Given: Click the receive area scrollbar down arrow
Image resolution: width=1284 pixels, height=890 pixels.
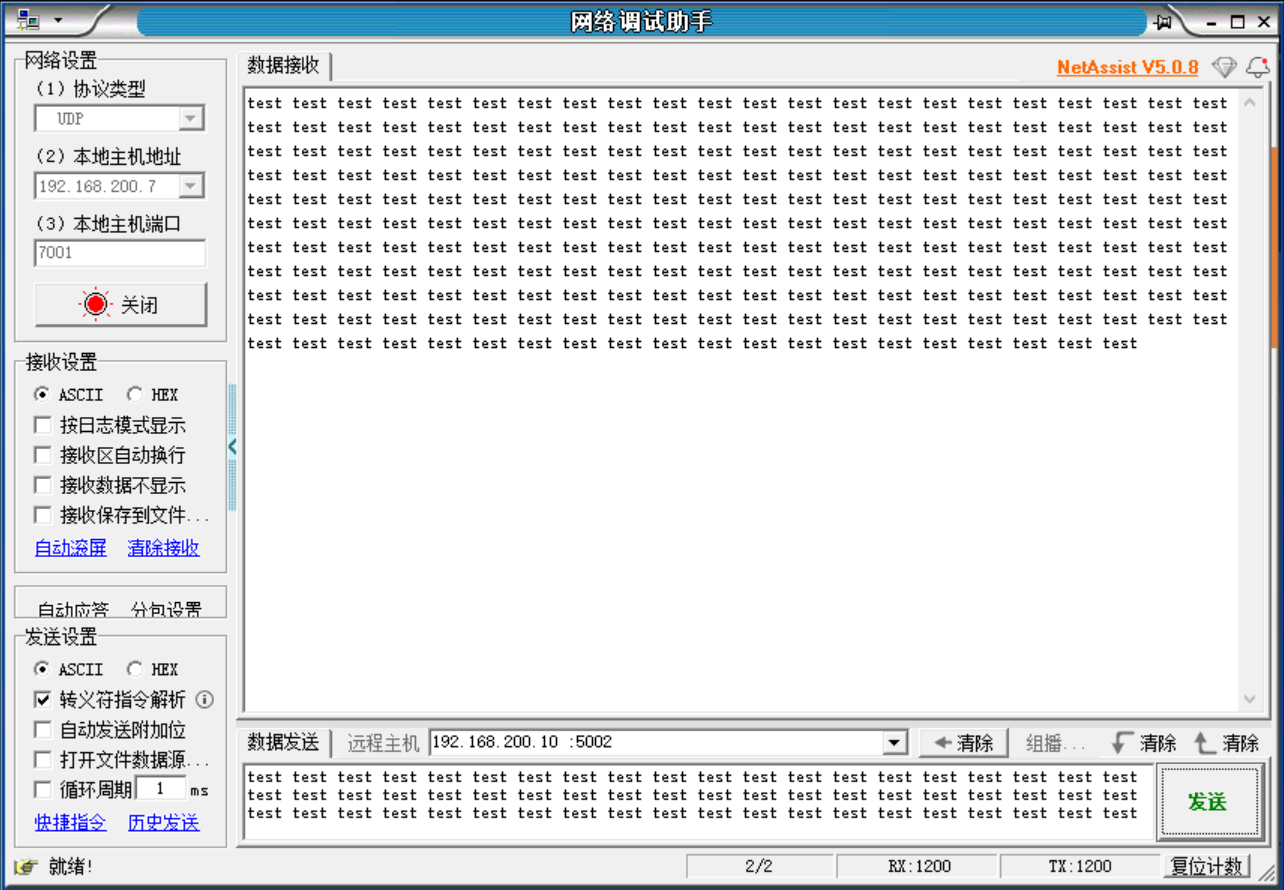Looking at the screenshot, I should [1250, 699].
